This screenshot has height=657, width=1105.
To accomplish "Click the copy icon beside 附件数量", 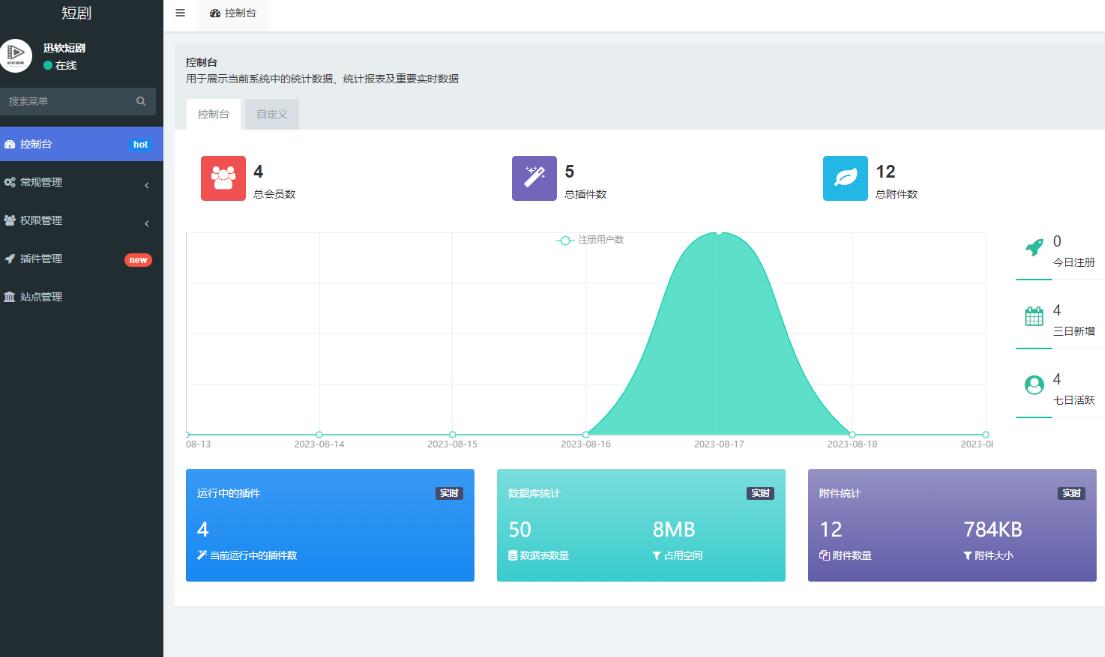I will coord(824,555).
